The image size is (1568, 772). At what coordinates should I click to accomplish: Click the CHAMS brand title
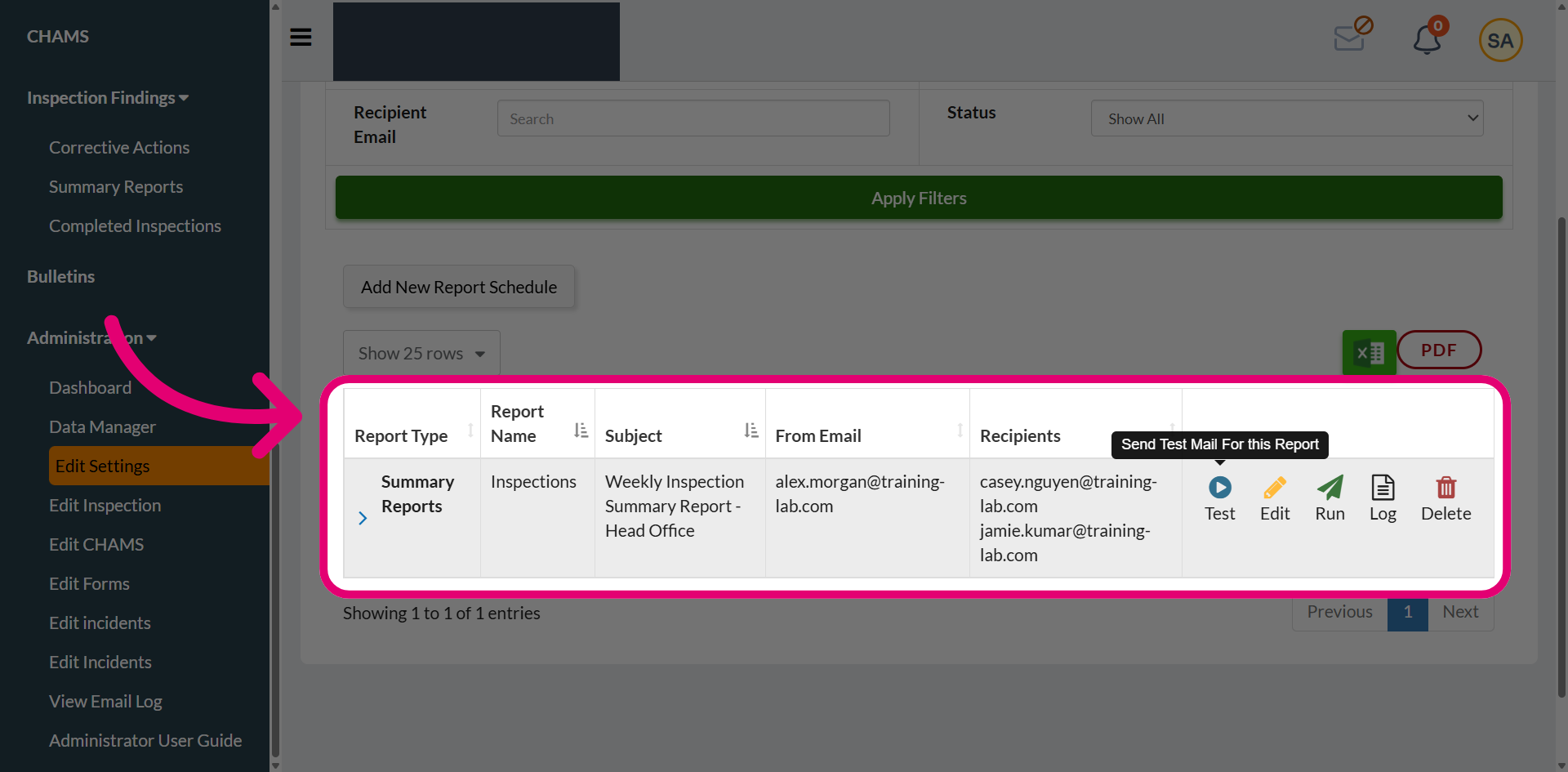point(58,37)
